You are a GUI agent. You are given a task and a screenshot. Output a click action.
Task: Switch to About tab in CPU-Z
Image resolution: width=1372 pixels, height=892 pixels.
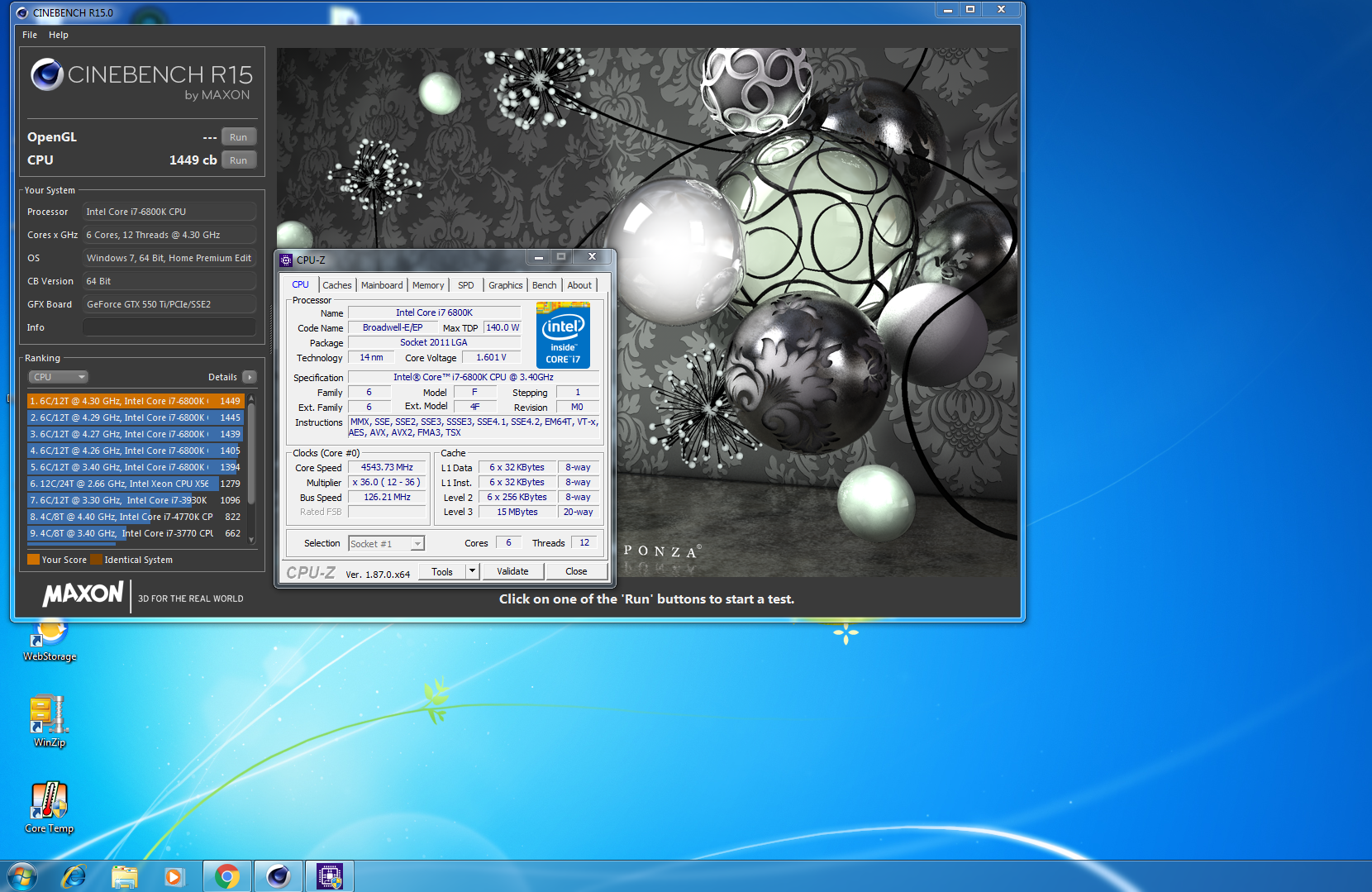[579, 285]
